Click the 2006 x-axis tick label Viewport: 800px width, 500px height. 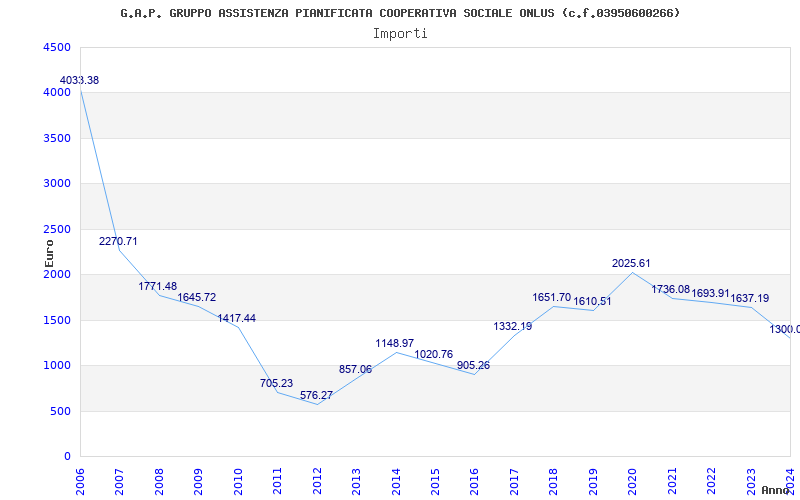[81, 478]
